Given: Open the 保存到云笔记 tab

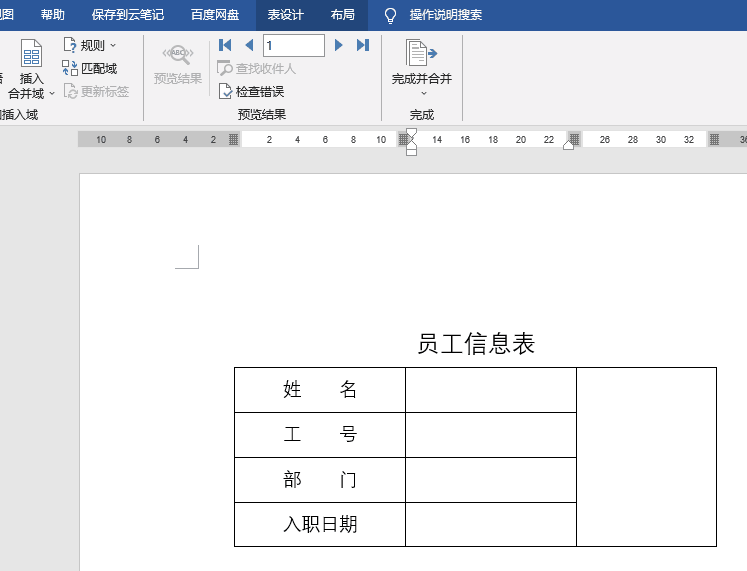Looking at the screenshot, I should 128,15.
